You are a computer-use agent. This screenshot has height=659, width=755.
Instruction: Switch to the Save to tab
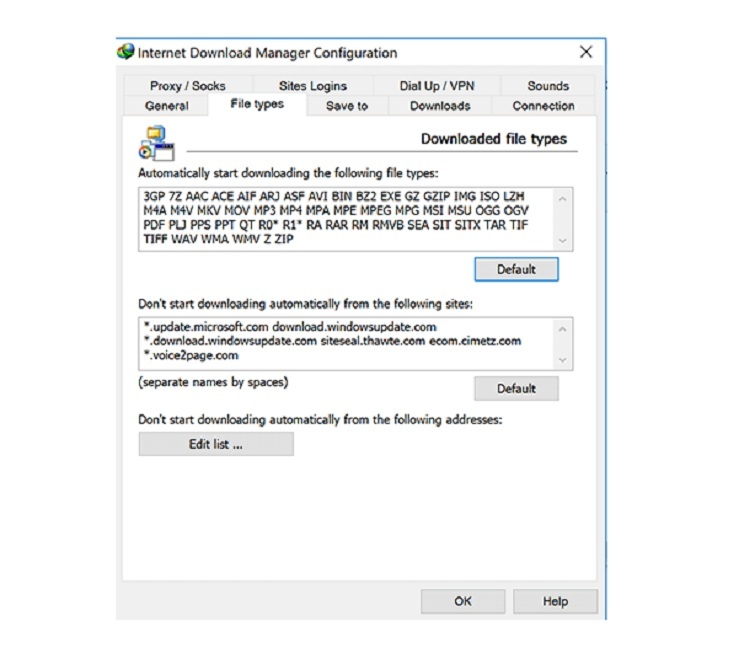pyautogui.click(x=347, y=106)
